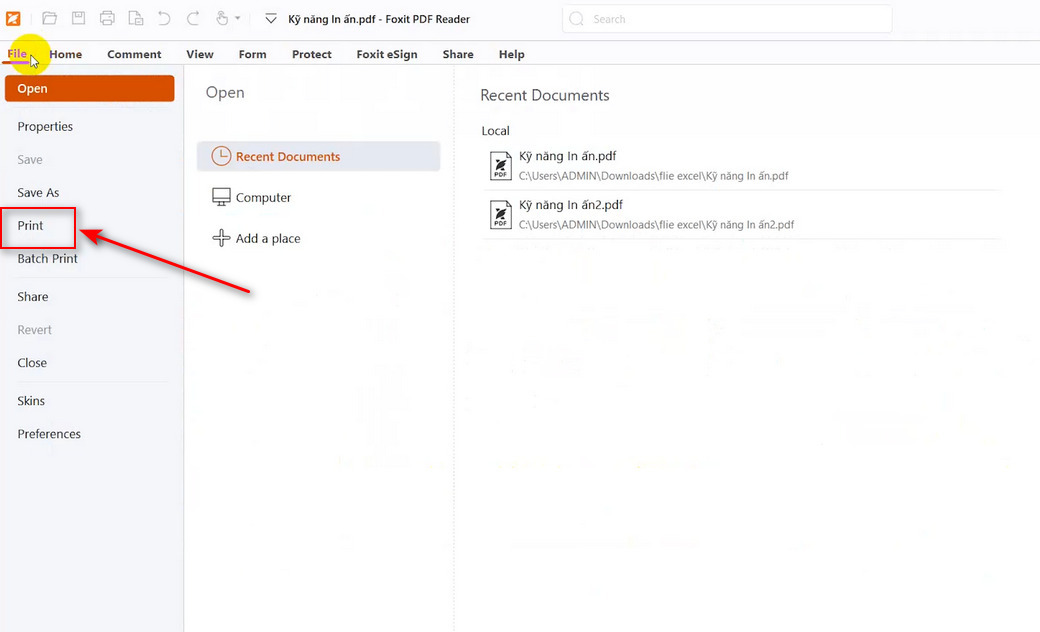This screenshot has width=1040, height=632.
Task: Click the Search input field
Action: 727,19
